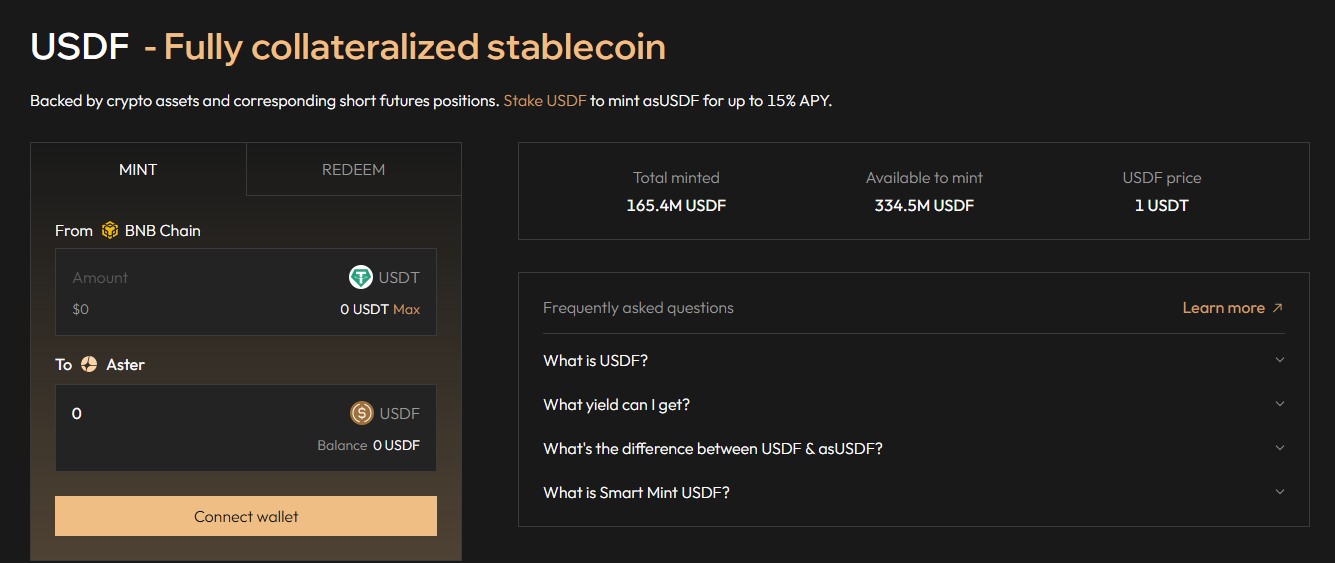Expand 'What is Smart Mint USDF?' chevron
This screenshot has height=563, width=1335.
tap(1279, 492)
